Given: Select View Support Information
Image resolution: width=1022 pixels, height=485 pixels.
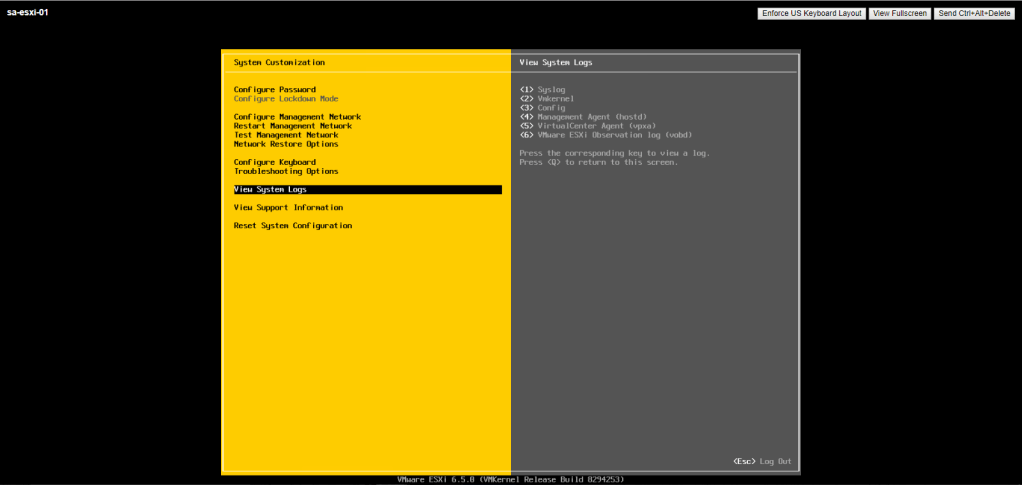Looking at the screenshot, I should (x=288, y=208).
